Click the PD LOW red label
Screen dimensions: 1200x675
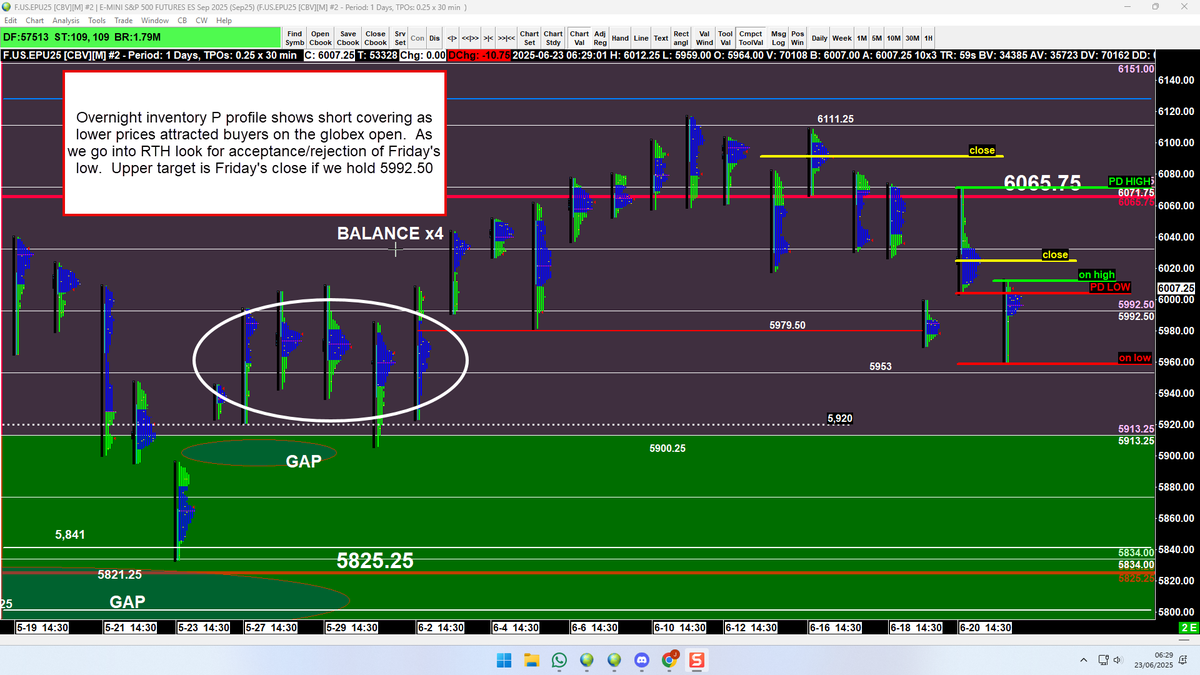point(1109,287)
